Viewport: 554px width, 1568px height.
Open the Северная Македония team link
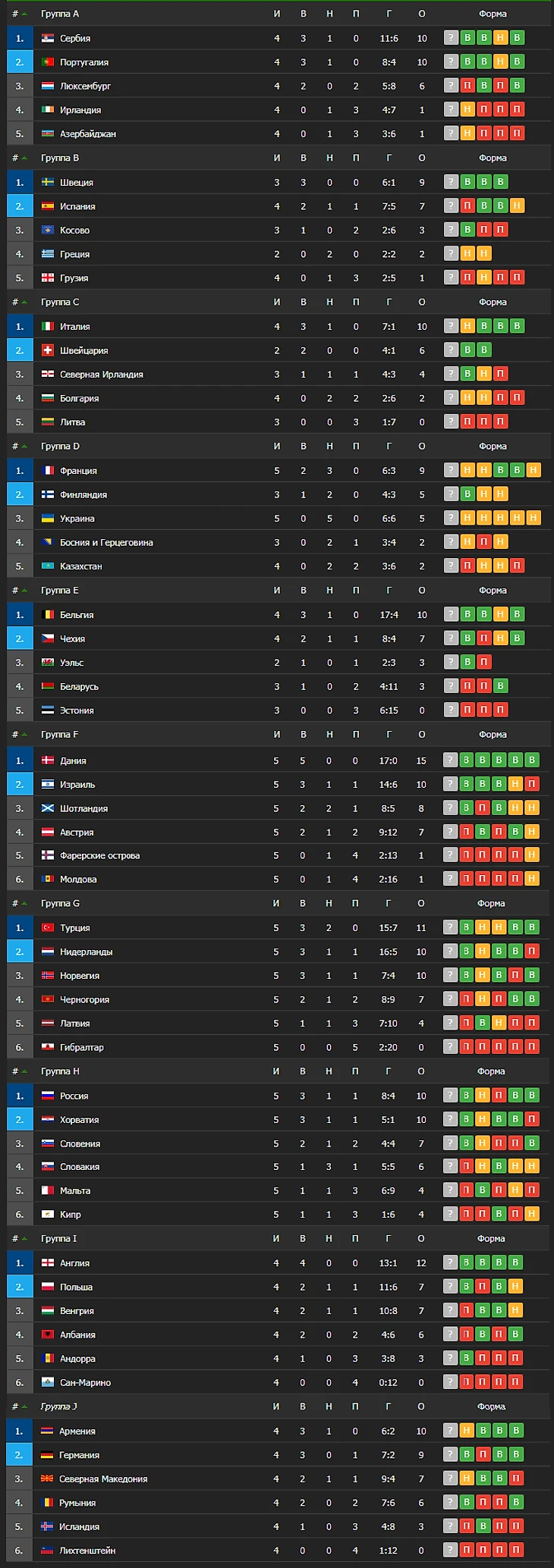coord(103,1479)
